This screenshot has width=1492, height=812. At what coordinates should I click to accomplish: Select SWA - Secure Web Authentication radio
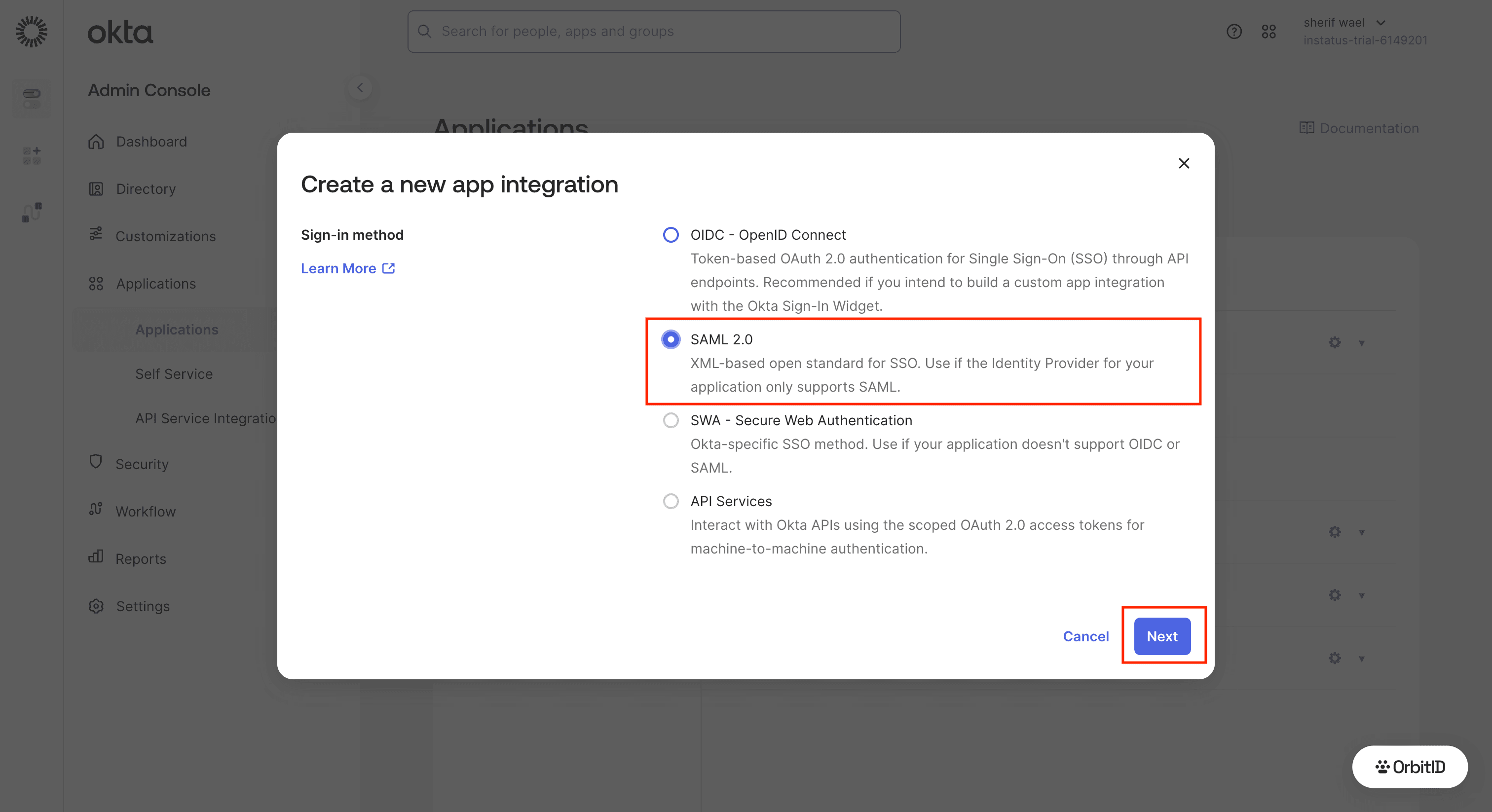(670, 420)
